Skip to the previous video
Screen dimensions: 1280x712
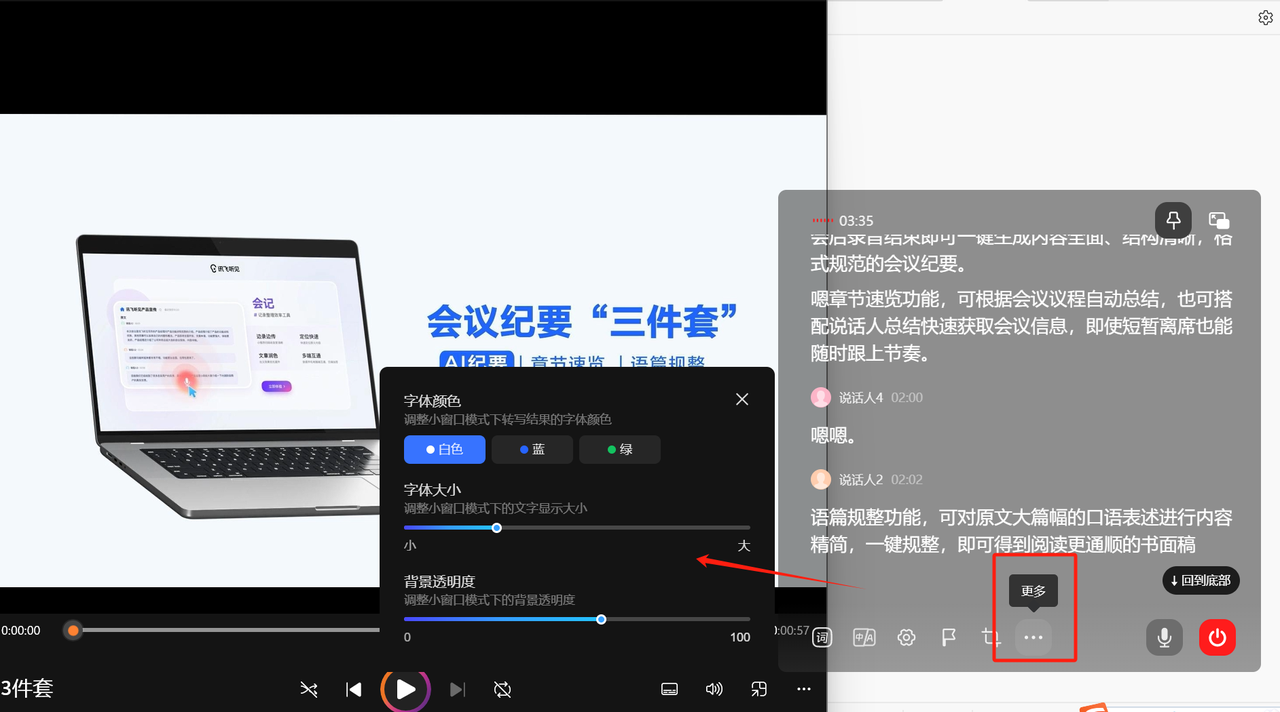[x=354, y=689]
